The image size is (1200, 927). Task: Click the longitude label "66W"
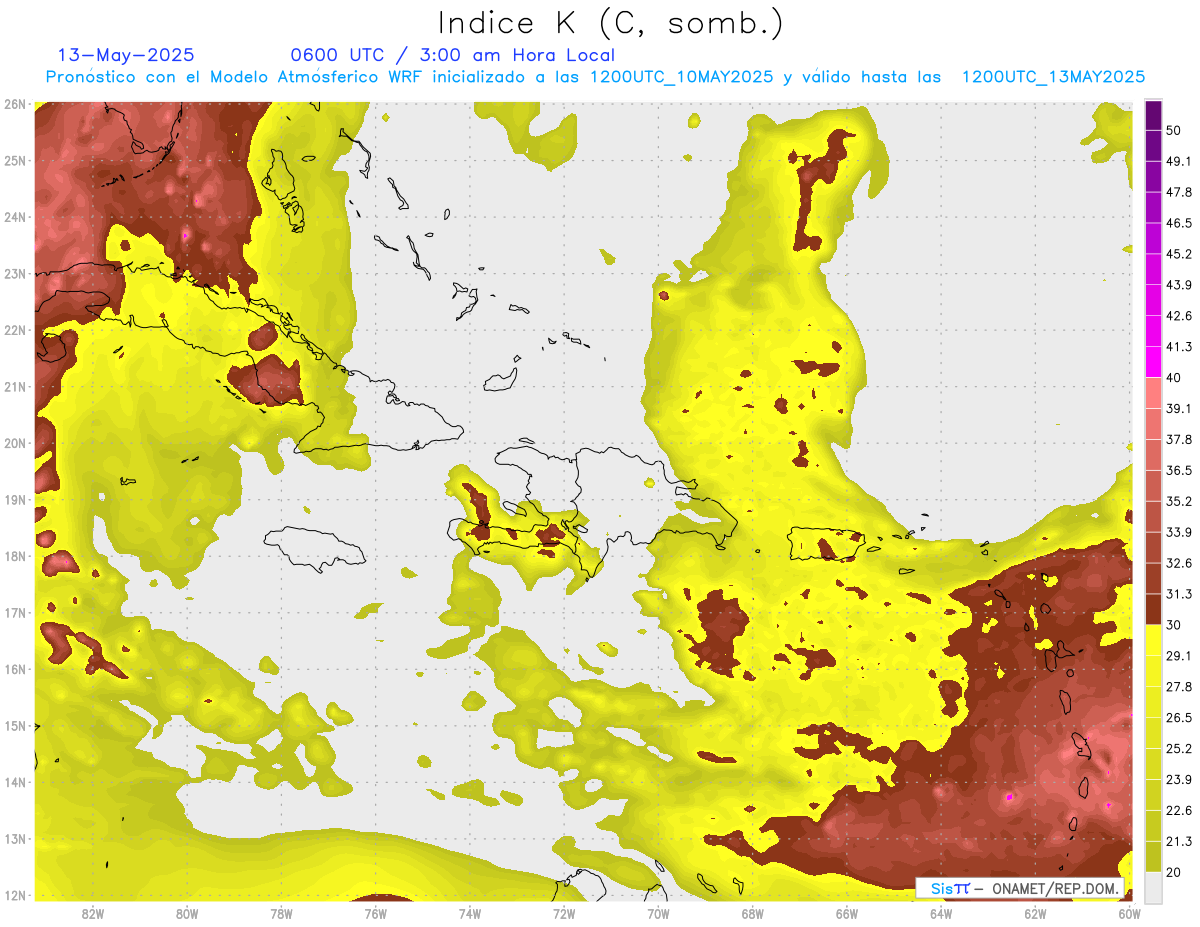pos(847,913)
